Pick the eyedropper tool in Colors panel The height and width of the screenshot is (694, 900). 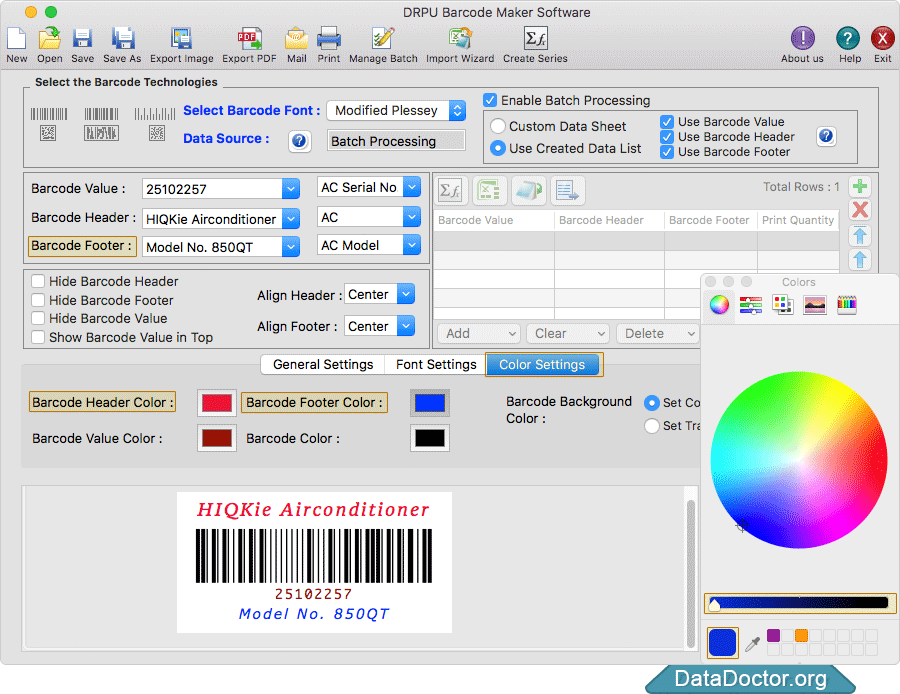pos(752,644)
